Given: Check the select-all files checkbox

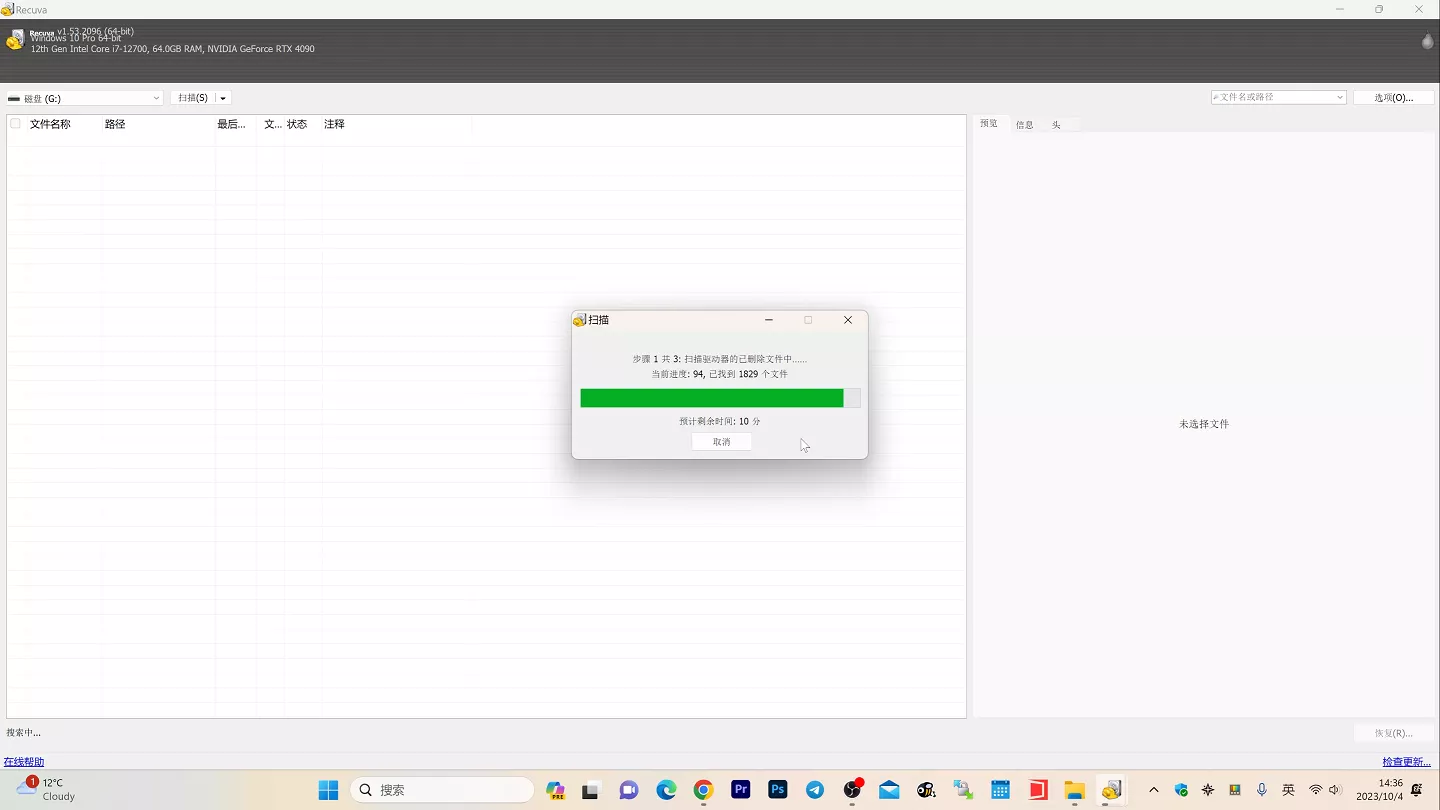Looking at the screenshot, I should pyautogui.click(x=15, y=124).
